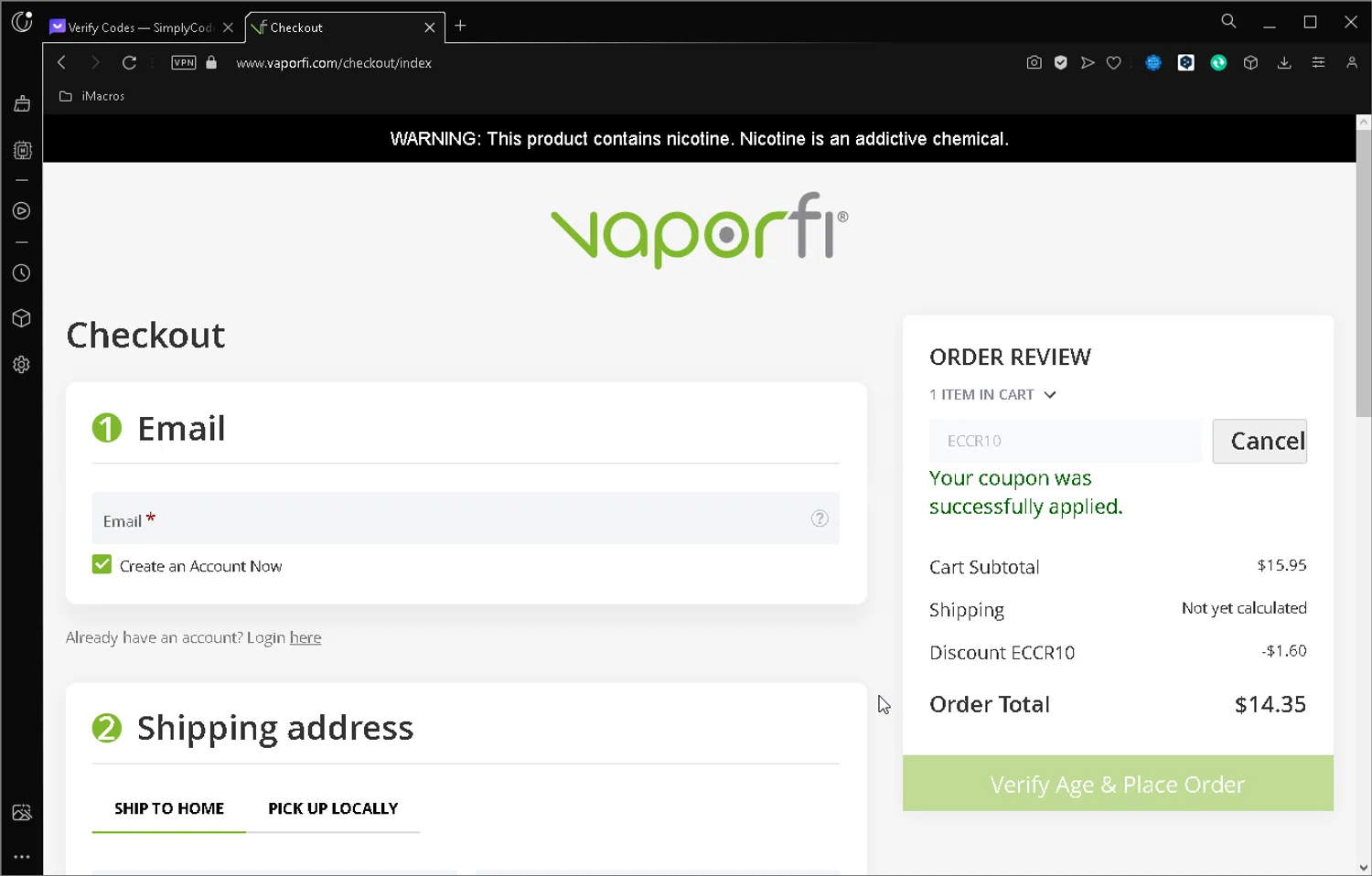Click the Vaporfi logo
The image size is (1372, 876).
coord(700,230)
